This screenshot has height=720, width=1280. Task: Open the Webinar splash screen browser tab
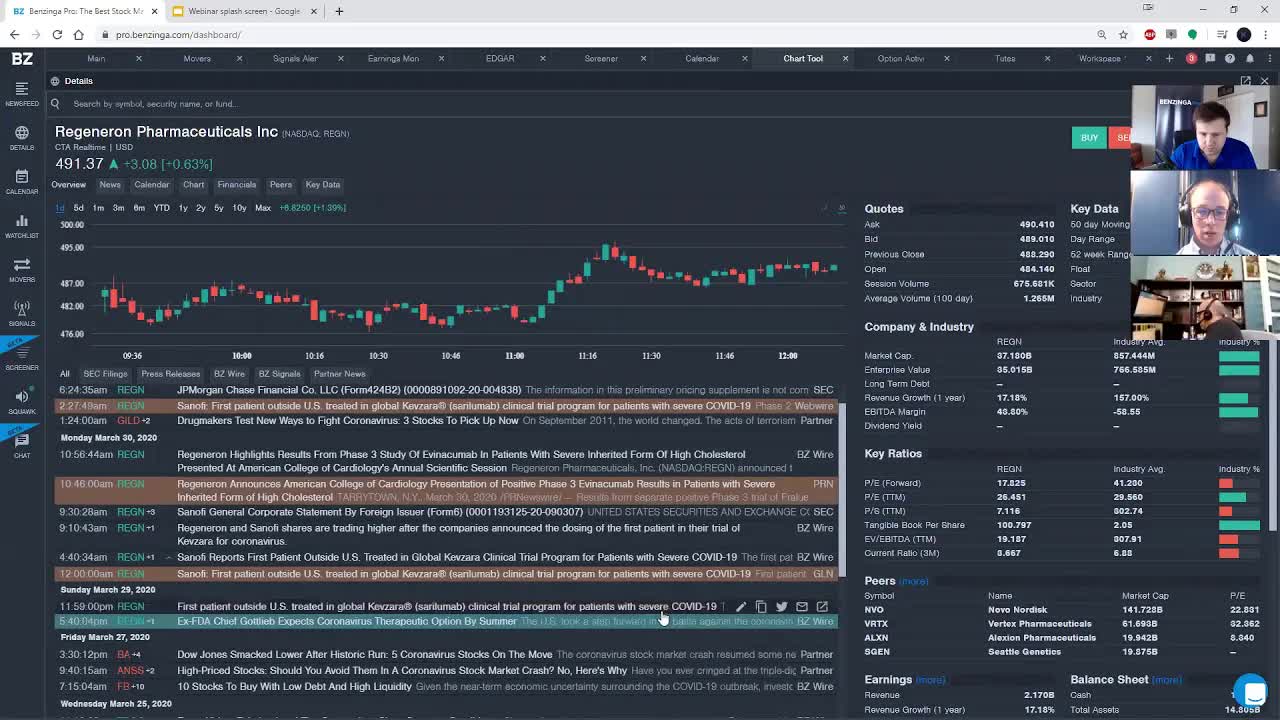244,11
